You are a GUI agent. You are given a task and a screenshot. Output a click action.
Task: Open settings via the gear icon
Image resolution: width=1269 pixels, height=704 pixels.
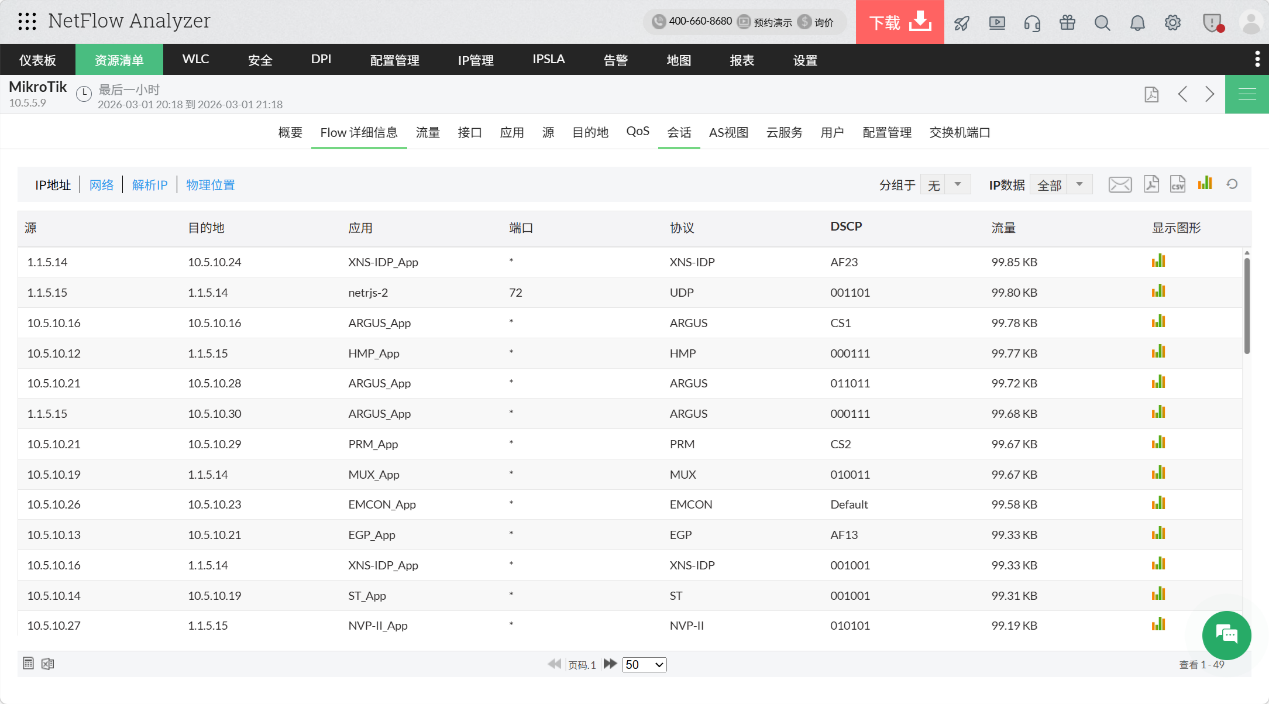pyautogui.click(x=1172, y=21)
